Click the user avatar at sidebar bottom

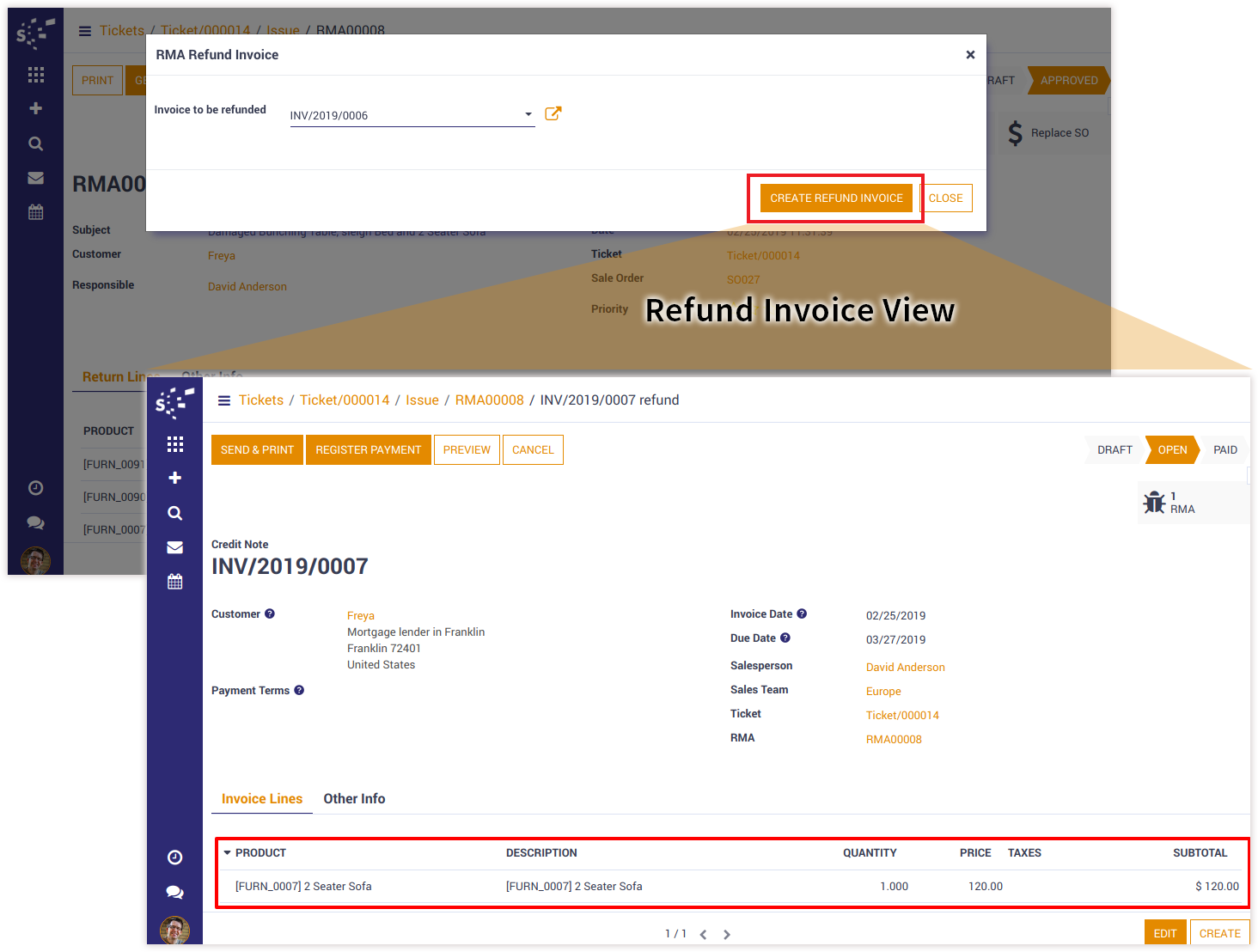point(175,930)
